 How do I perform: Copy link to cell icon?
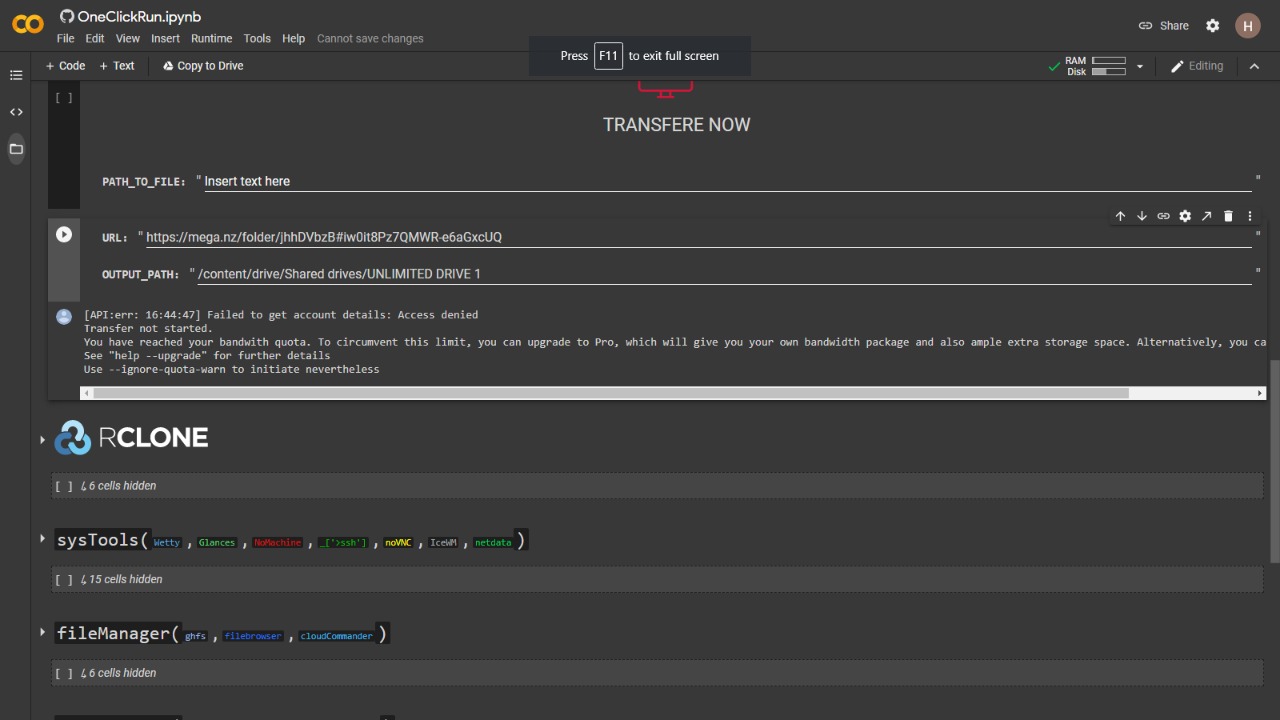pos(1163,216)
